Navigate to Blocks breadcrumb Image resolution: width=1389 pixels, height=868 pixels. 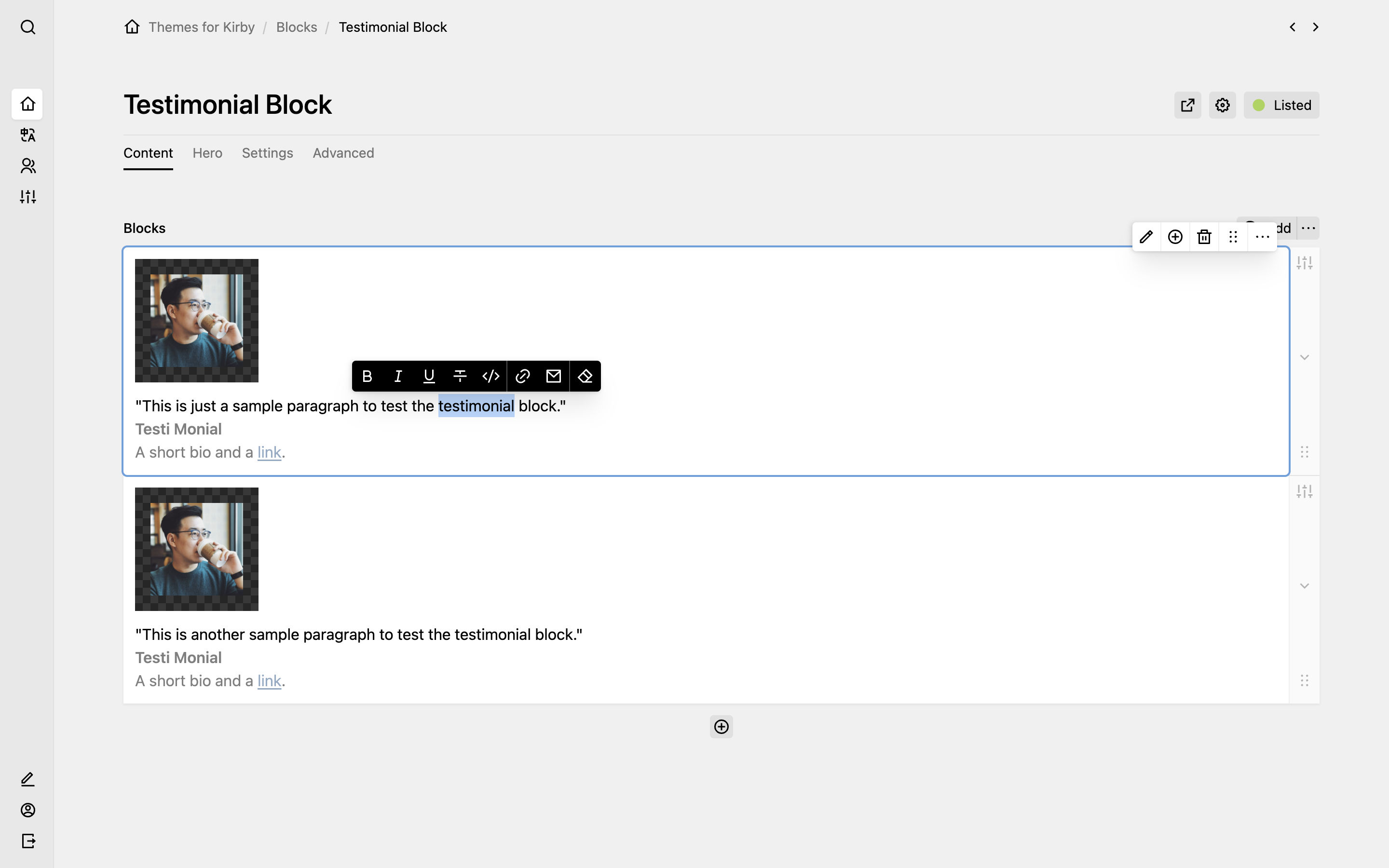(x=297, y=27)
